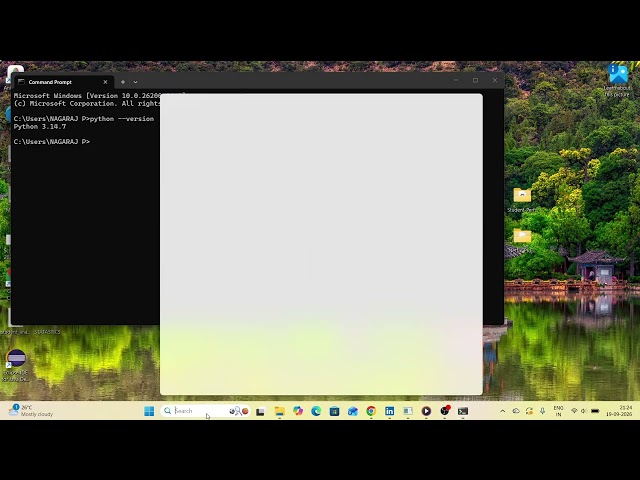Viewport: 640px width, 480px height.
Task: Open the sync update tray icon
Action: (x=529, y=411)
